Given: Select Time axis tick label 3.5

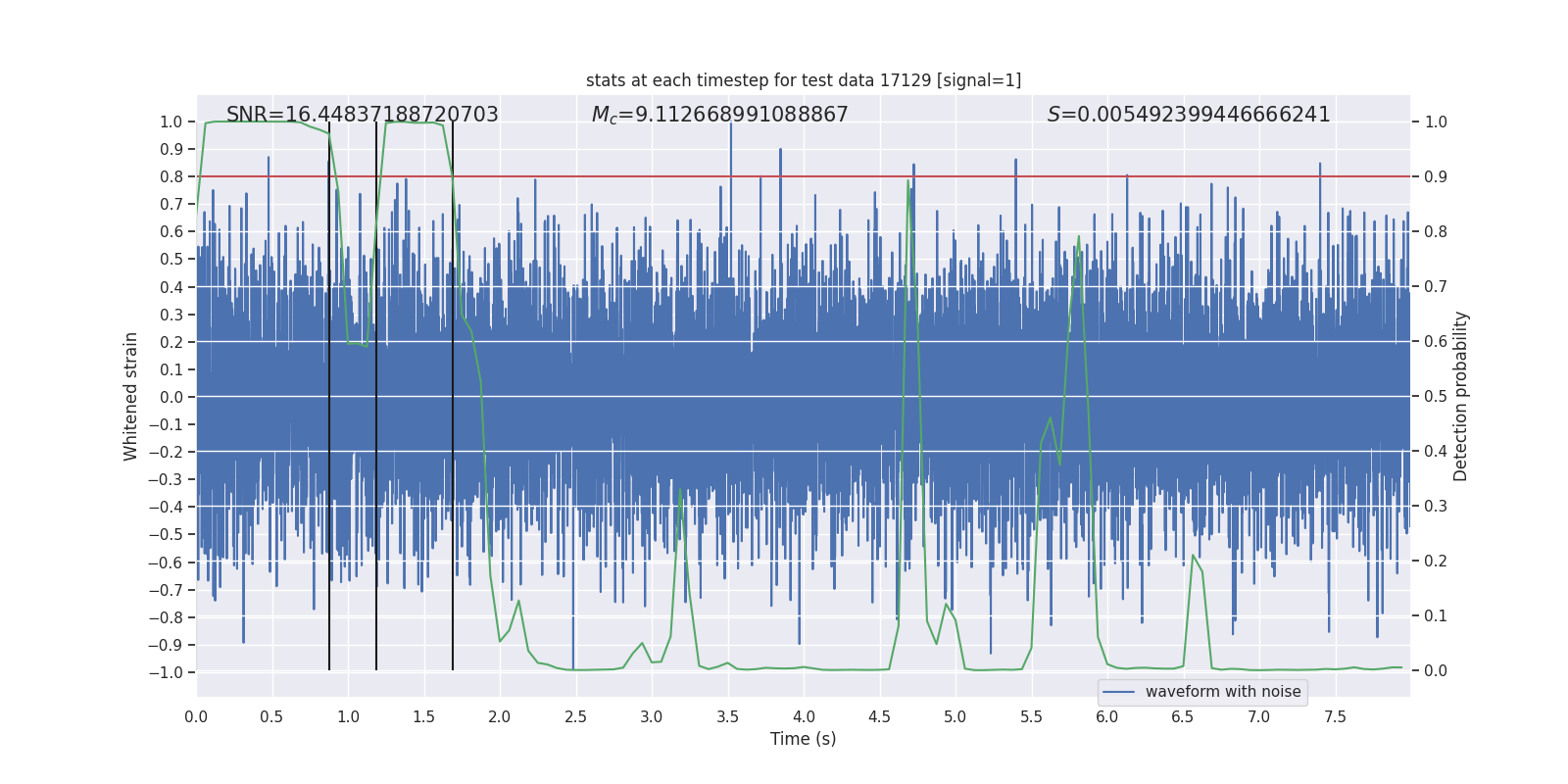Looking at the screenshot, I should tap(727, 716).
